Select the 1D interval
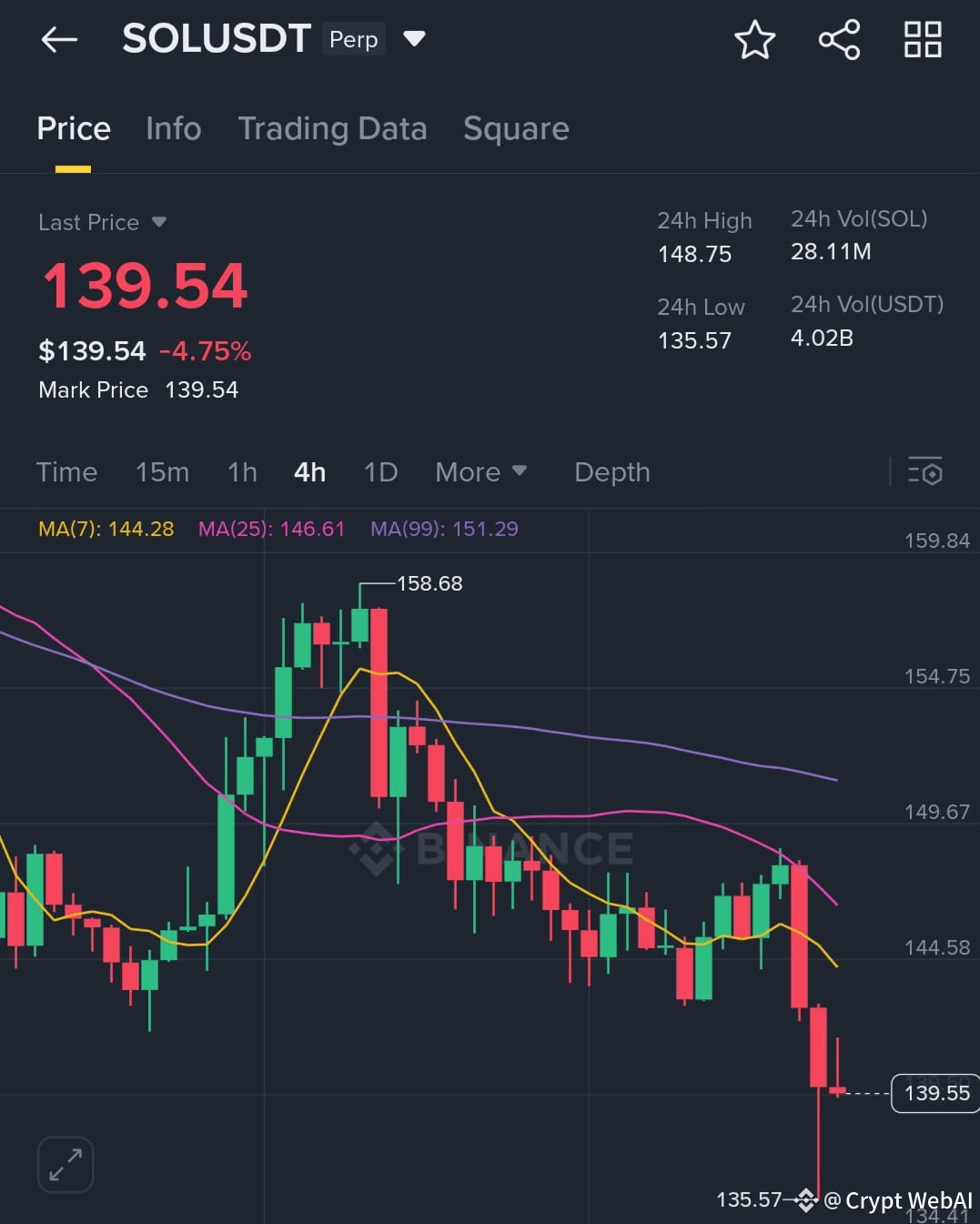Image resolution: width=980 pixels, height=1224 pixels. coord(380,471)
